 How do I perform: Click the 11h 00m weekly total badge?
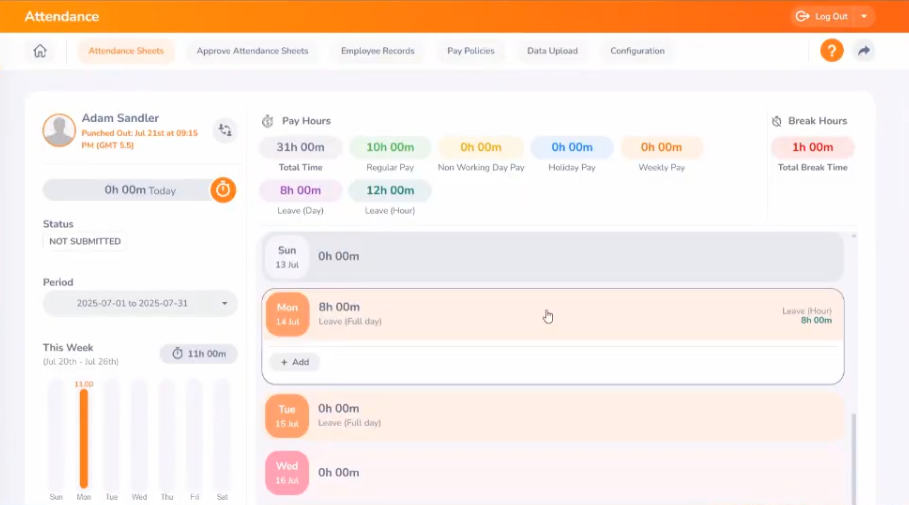click(x=198, y=353)
